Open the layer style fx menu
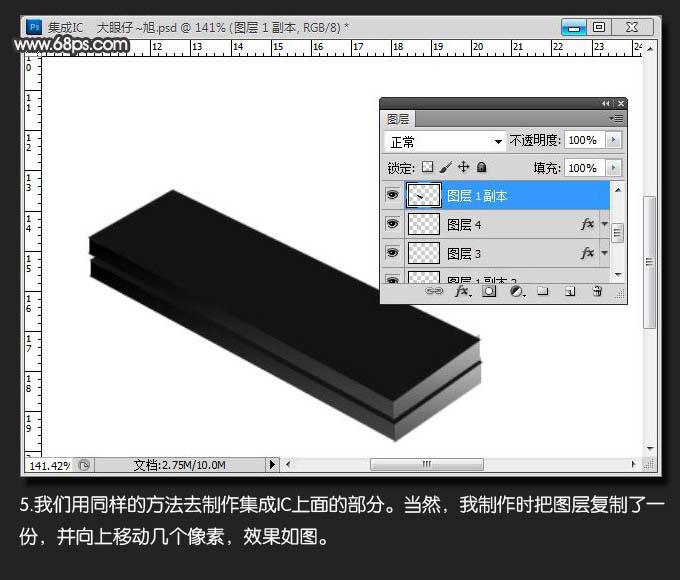680x580 pixels. tap(463, 291)
